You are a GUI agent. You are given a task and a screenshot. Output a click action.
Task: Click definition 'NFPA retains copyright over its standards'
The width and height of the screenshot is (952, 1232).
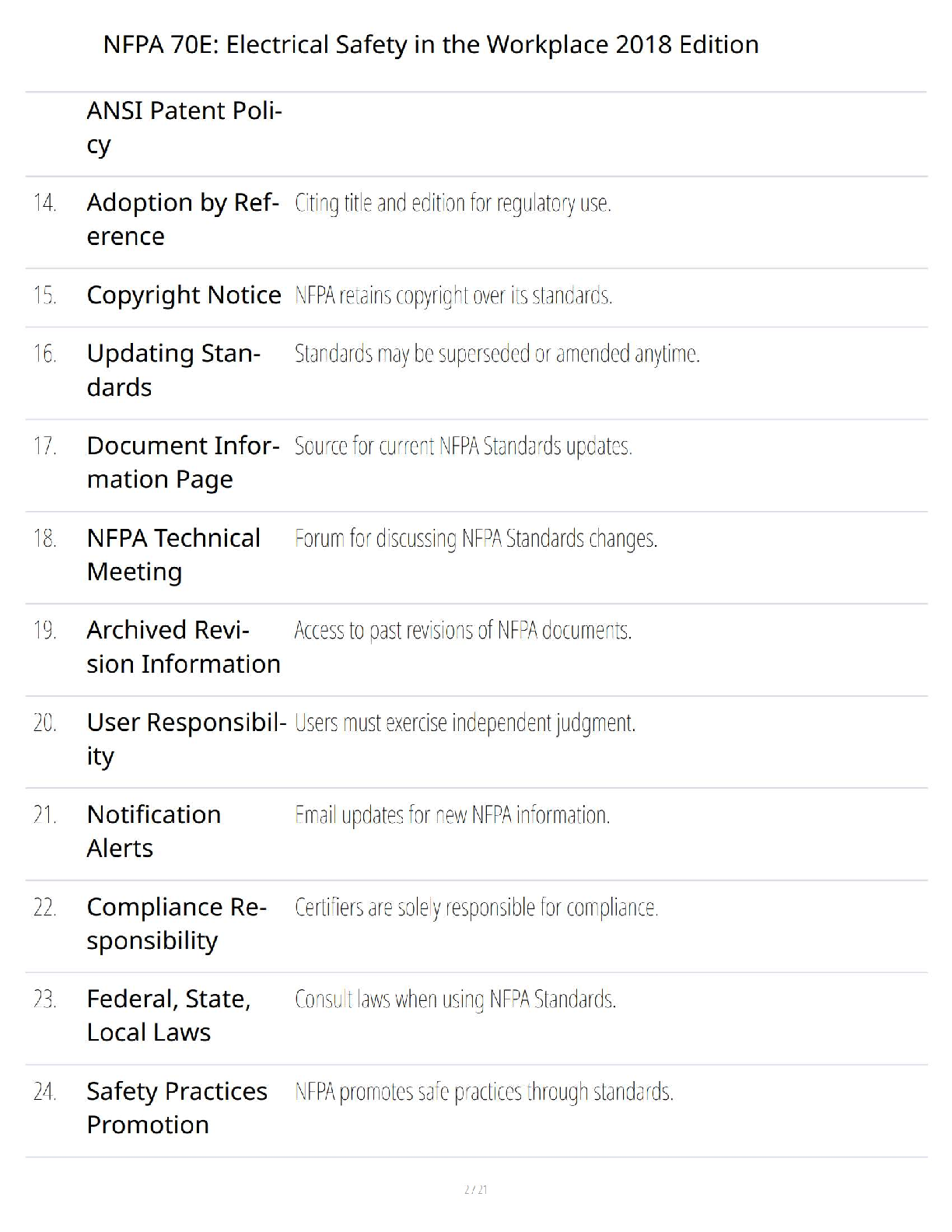[x=453, y=296]
